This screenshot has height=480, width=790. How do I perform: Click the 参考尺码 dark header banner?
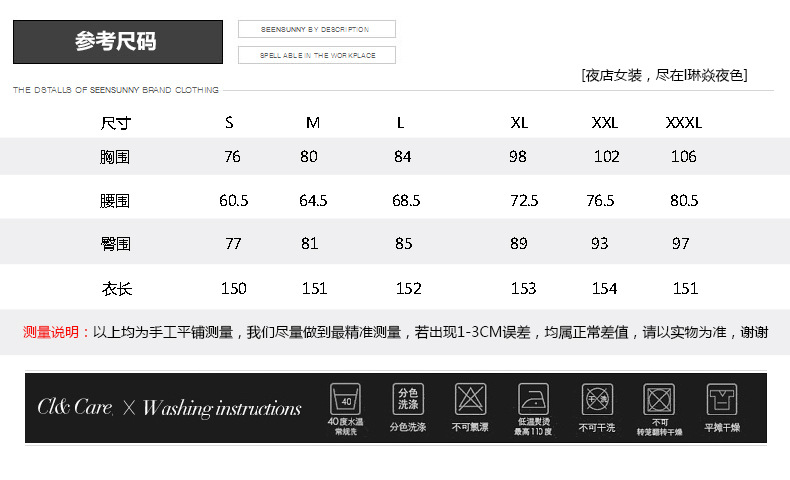pos(118,42)
